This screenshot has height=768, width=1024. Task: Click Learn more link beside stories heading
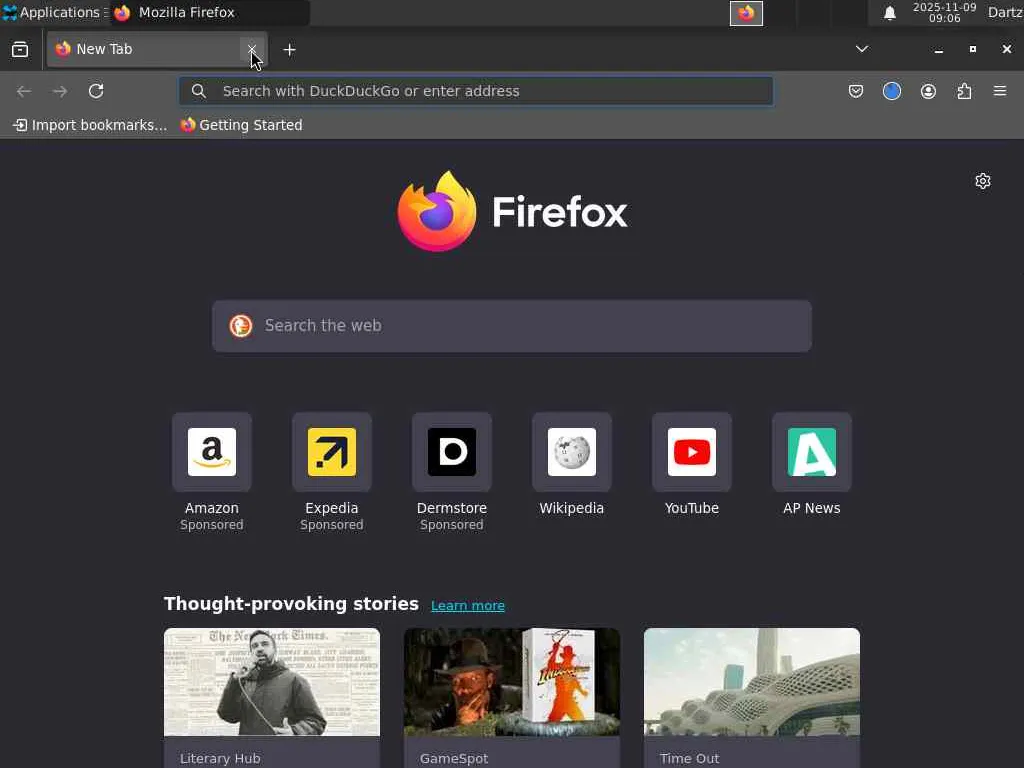coord(468,605)
